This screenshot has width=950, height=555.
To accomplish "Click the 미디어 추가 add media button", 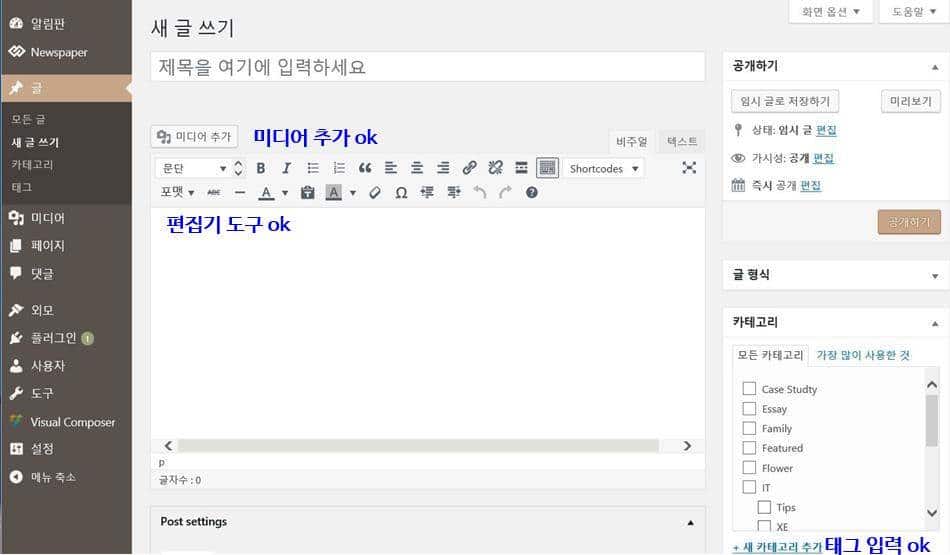I will (x=194, y=136).
